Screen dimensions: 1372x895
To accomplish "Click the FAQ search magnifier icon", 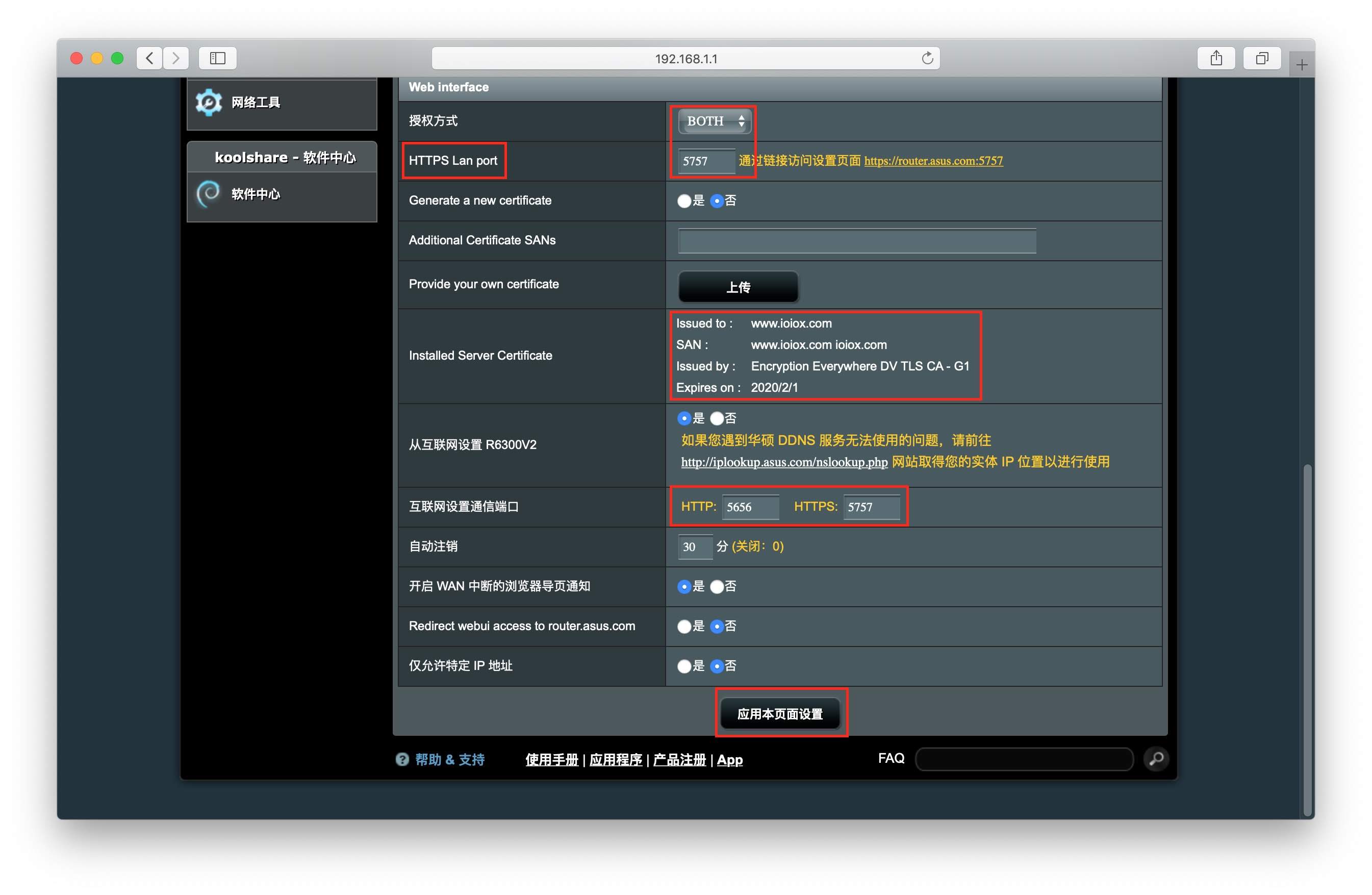I will 1156,759.
